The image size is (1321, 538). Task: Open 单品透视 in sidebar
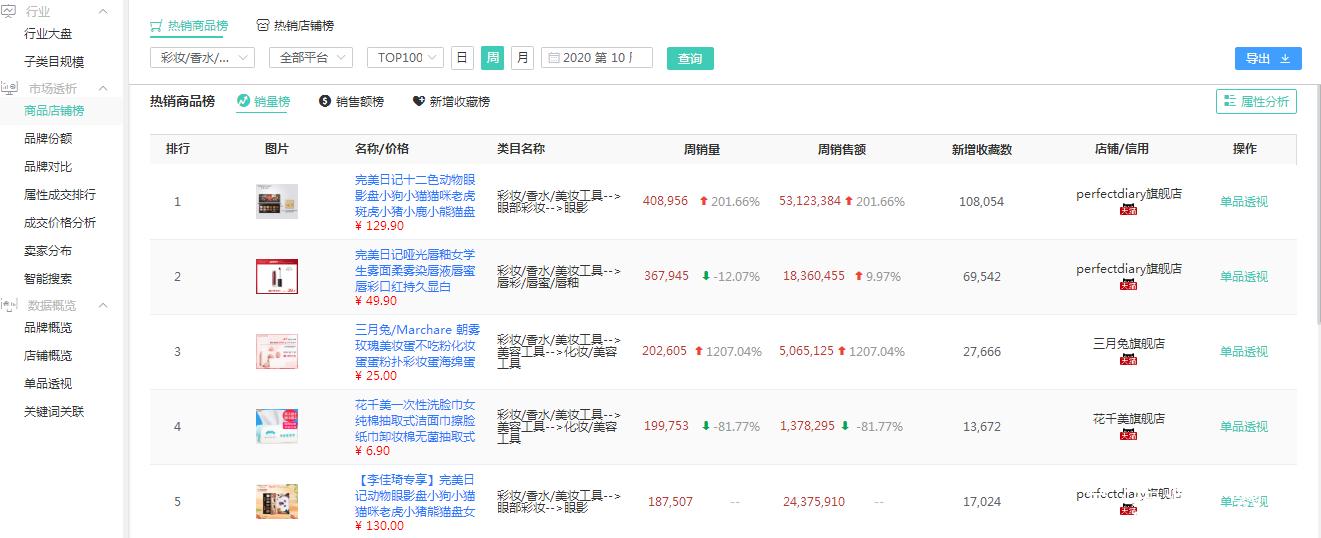click(48, 384)
